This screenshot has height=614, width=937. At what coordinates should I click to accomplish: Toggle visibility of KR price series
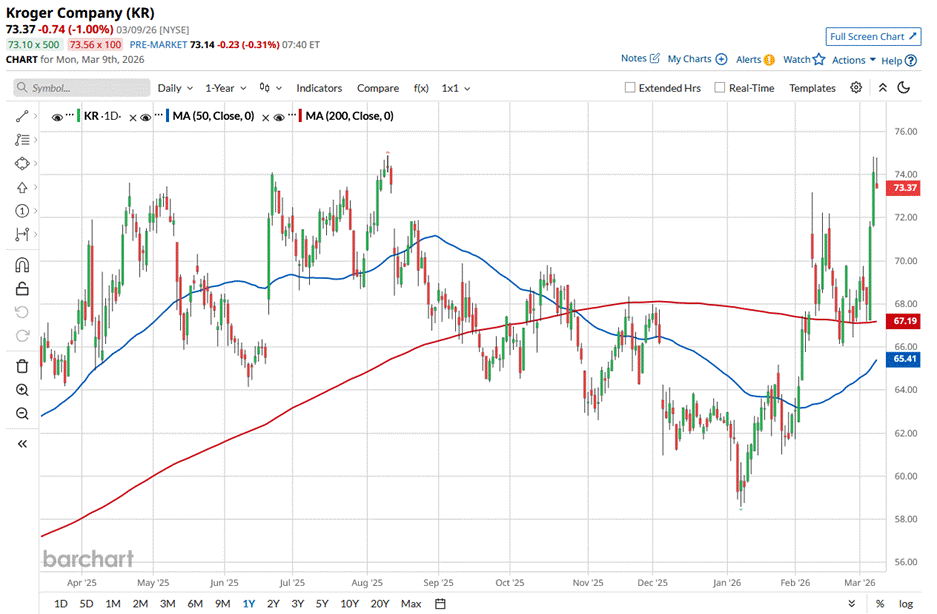(x=57, y=117)
